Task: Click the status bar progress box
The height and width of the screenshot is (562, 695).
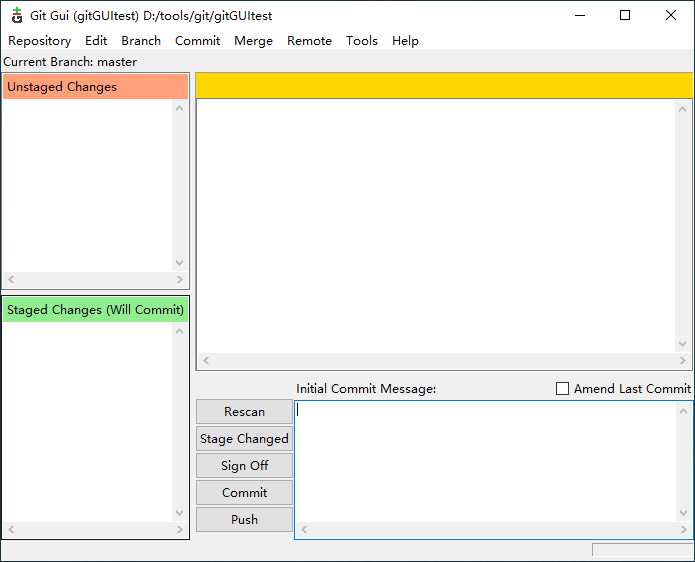Action: 643,550
